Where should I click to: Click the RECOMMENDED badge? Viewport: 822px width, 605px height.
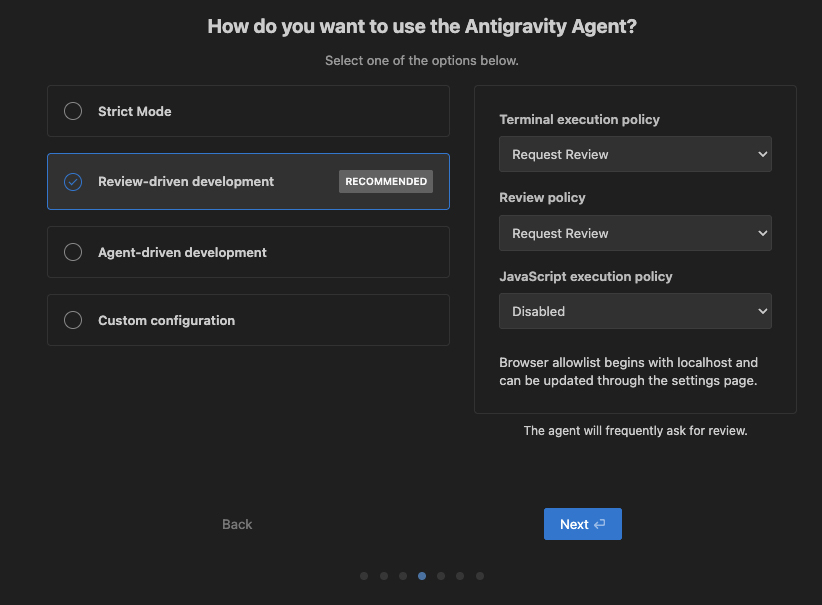click(386, 182)
